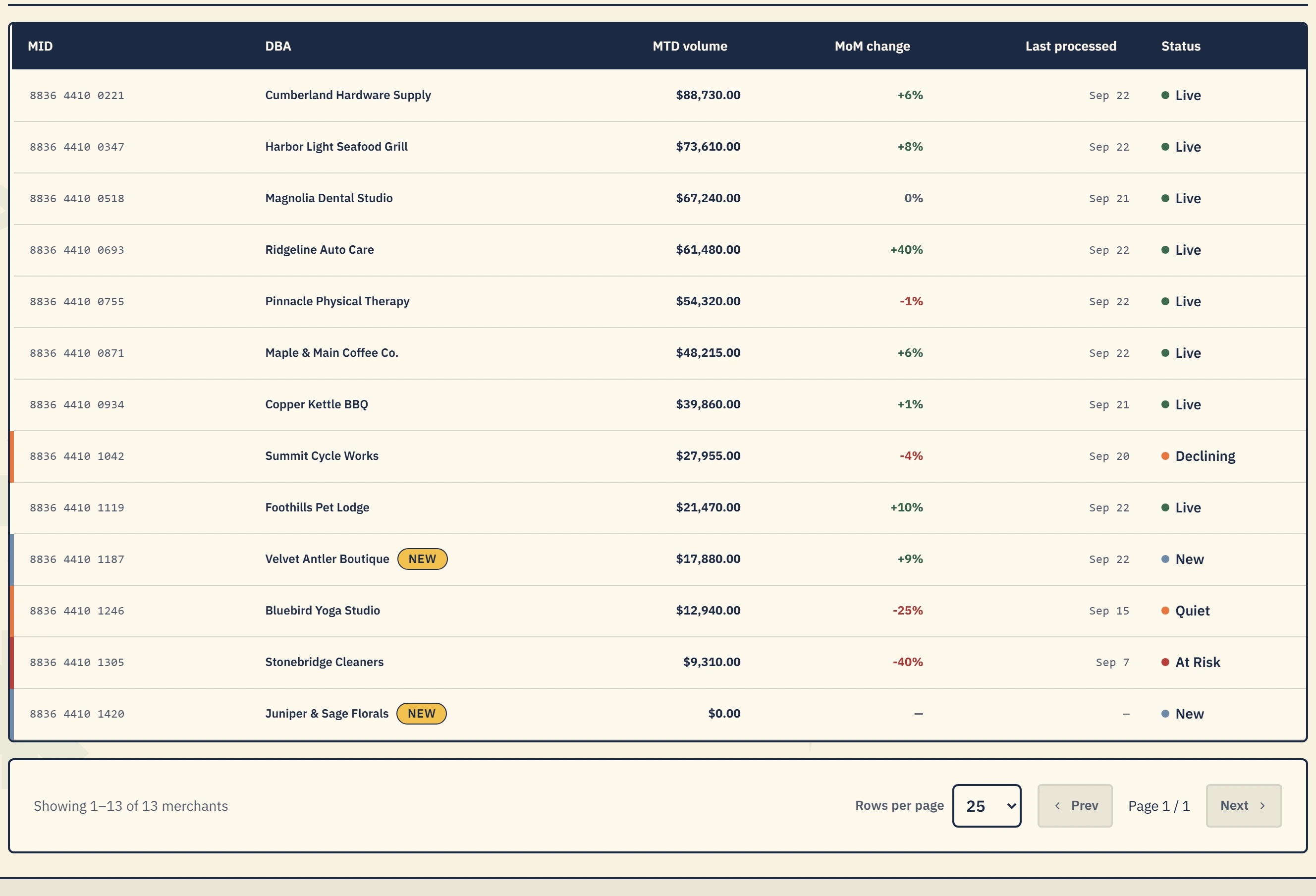The width and height of the screenshot is (1316, 896).
Task: Click MID 8836 4410 0221
Action: point(77,96)
